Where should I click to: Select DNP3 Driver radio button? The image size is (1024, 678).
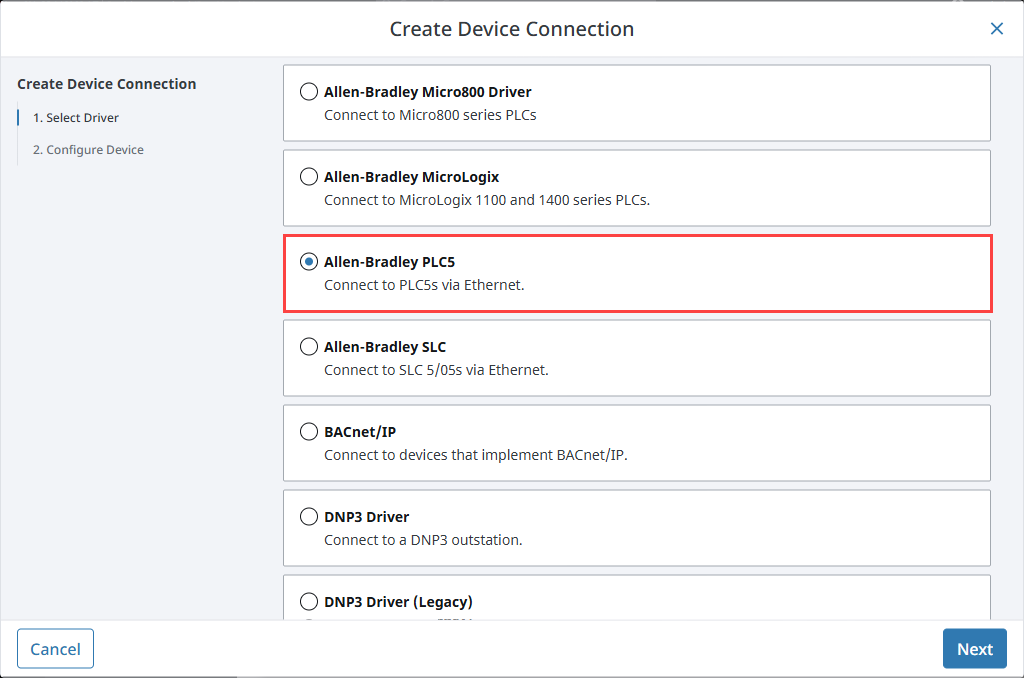309,516
